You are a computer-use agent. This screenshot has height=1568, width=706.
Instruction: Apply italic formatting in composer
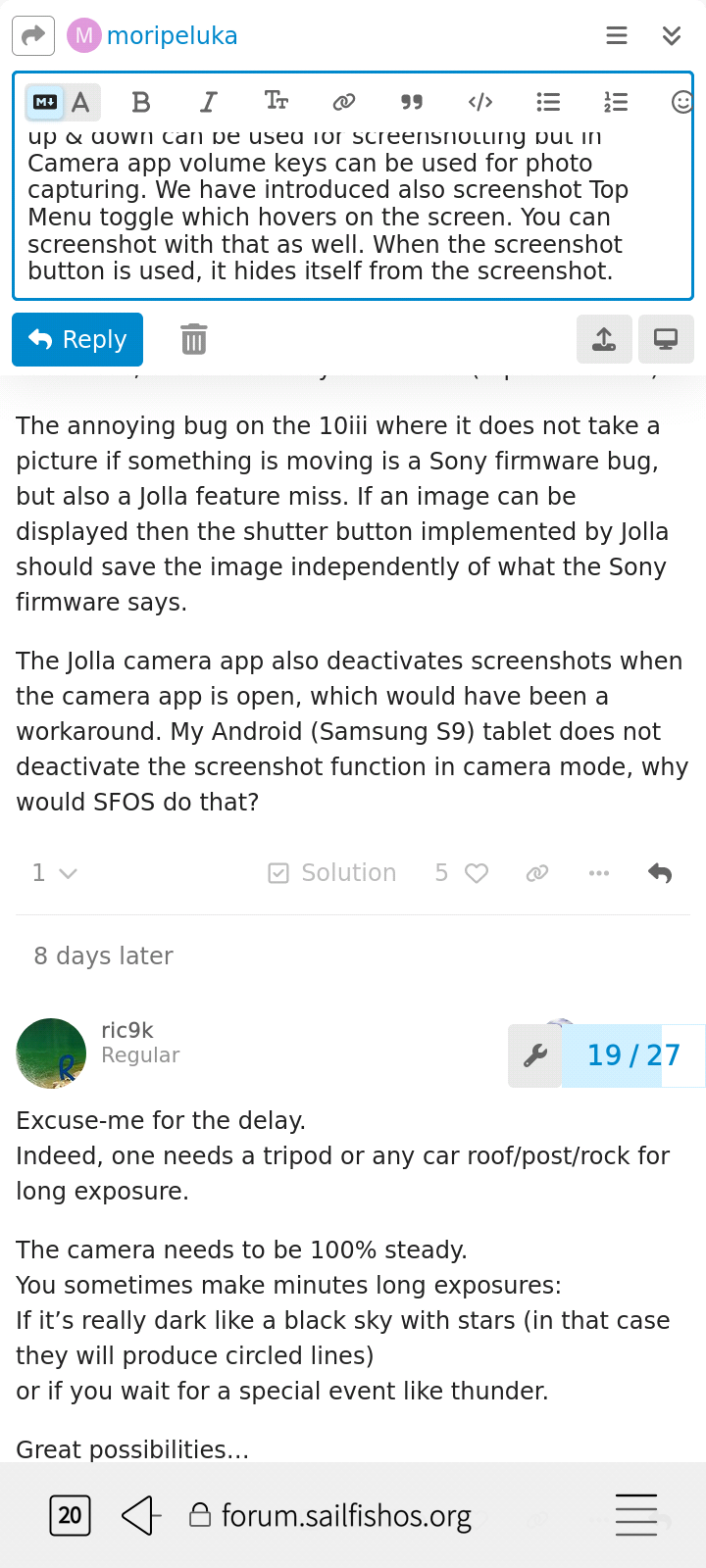tap(208, 102)
